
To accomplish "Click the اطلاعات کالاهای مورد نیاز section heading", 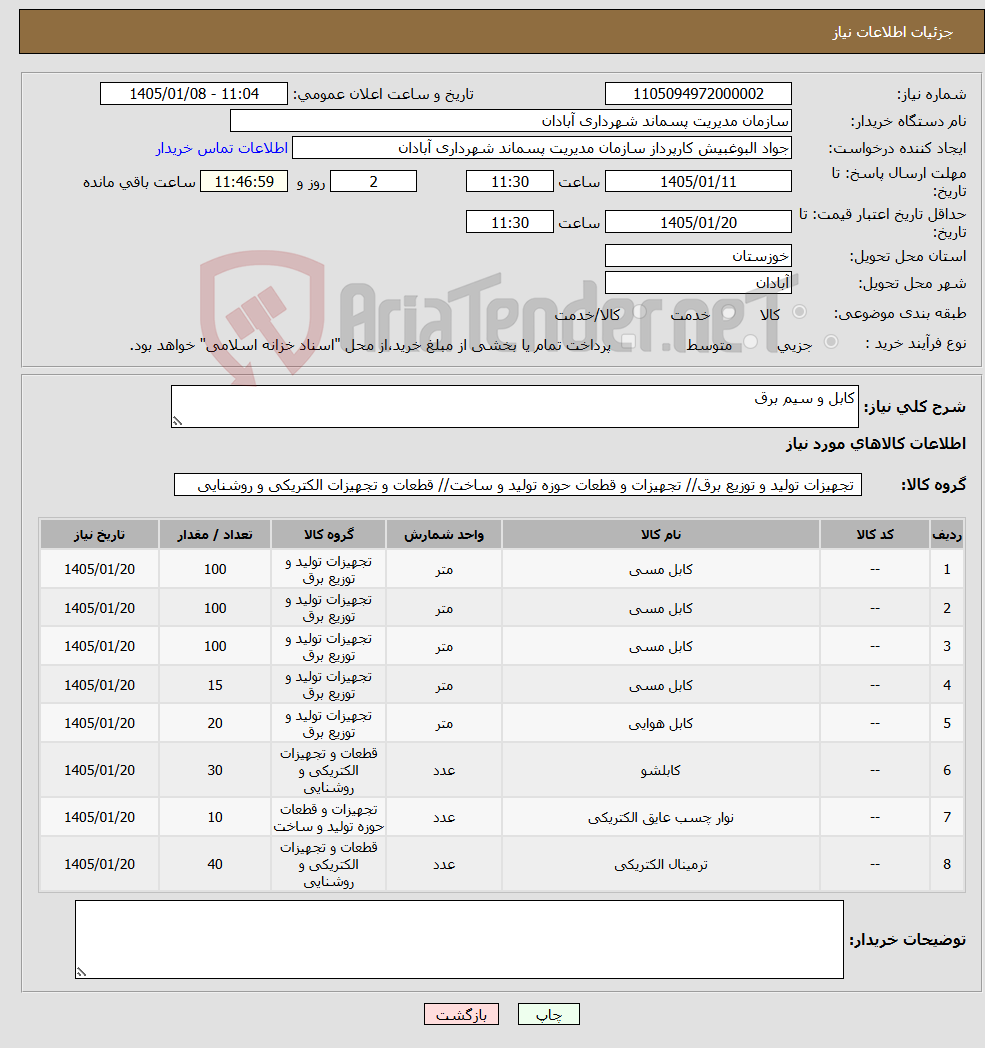I will click(876, 444).
